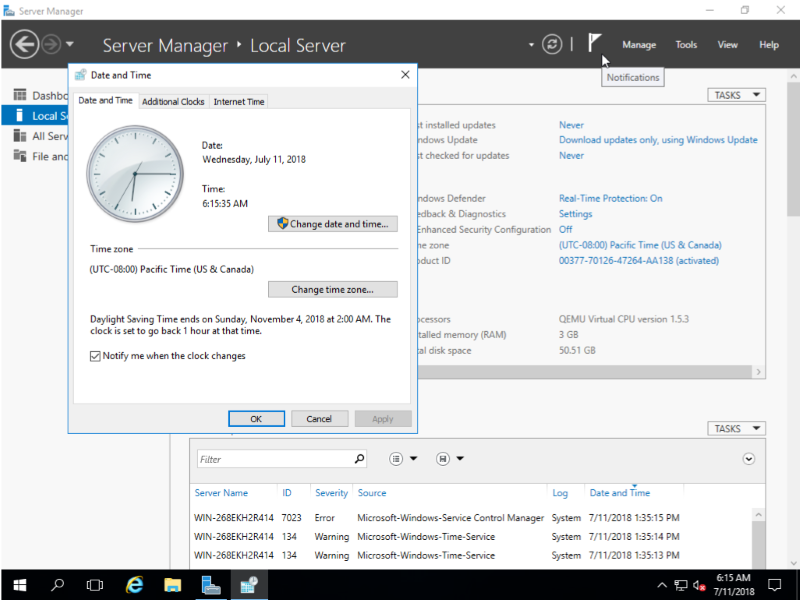Switch to the Internet Time tab

tap(239, 102)
